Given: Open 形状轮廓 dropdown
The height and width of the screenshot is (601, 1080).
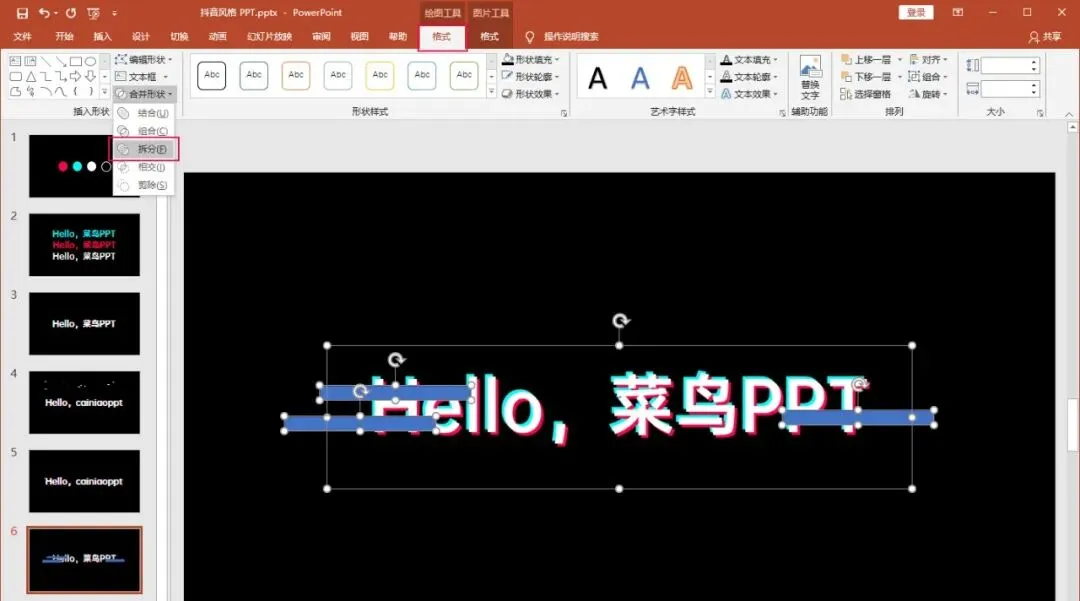Looking at the screenshot, I should tap(530, 76).
